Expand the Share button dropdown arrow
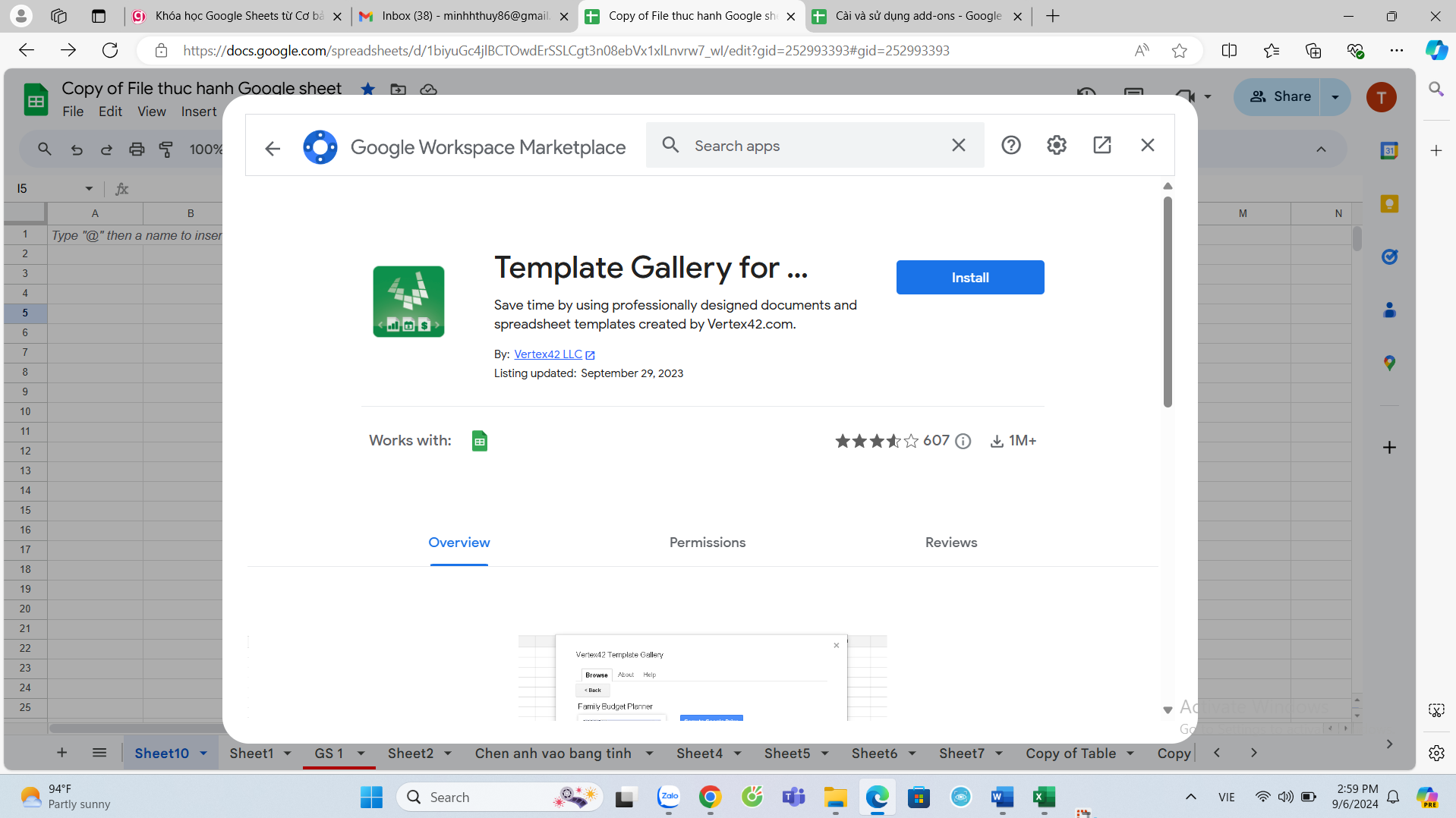Screen dimensions: 1456x818 (1335, 97)
